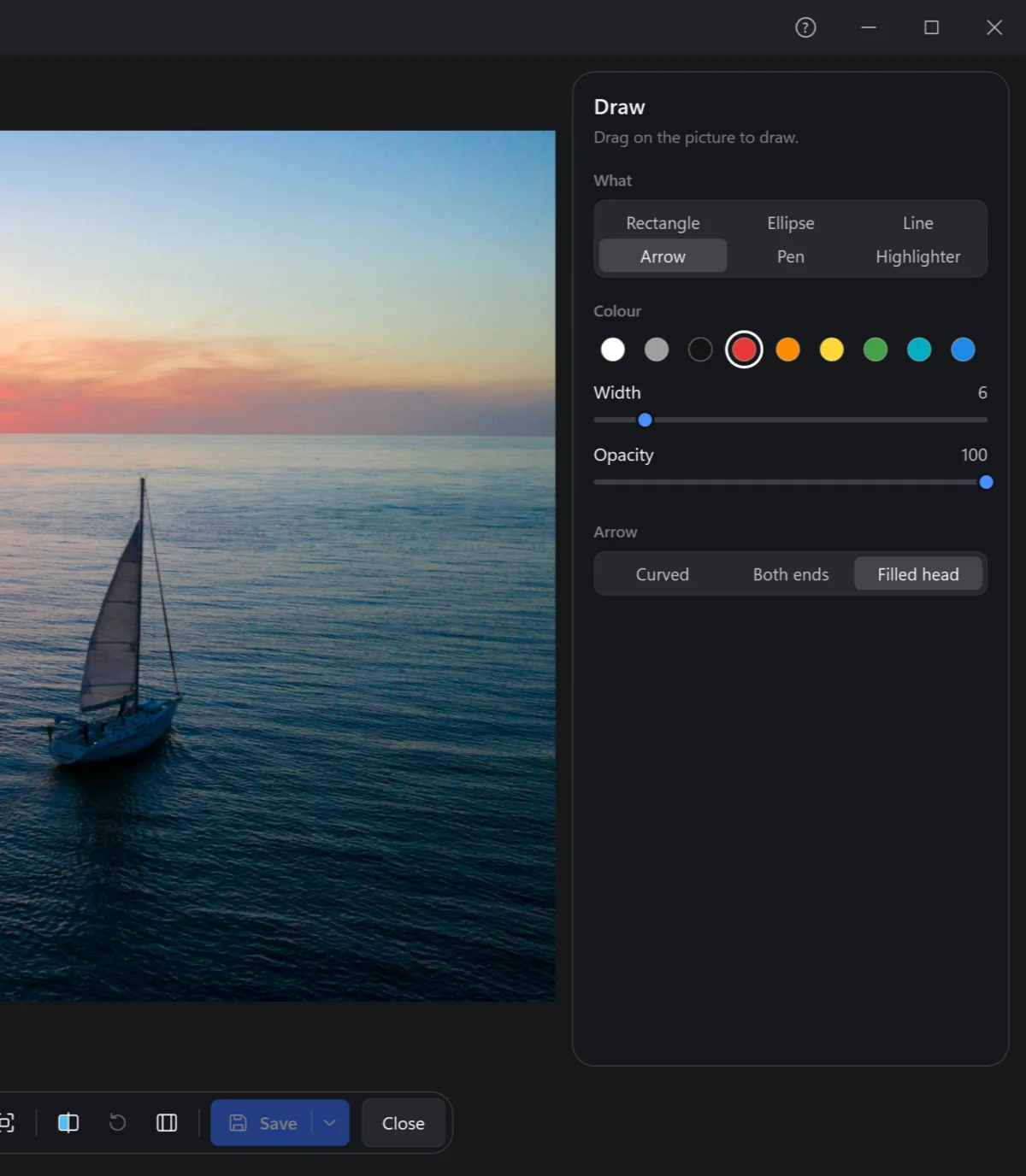Viewport: 1026px width, 1176px height.
Task: Choose the Line drawing tool
Action: click(918, 223)
